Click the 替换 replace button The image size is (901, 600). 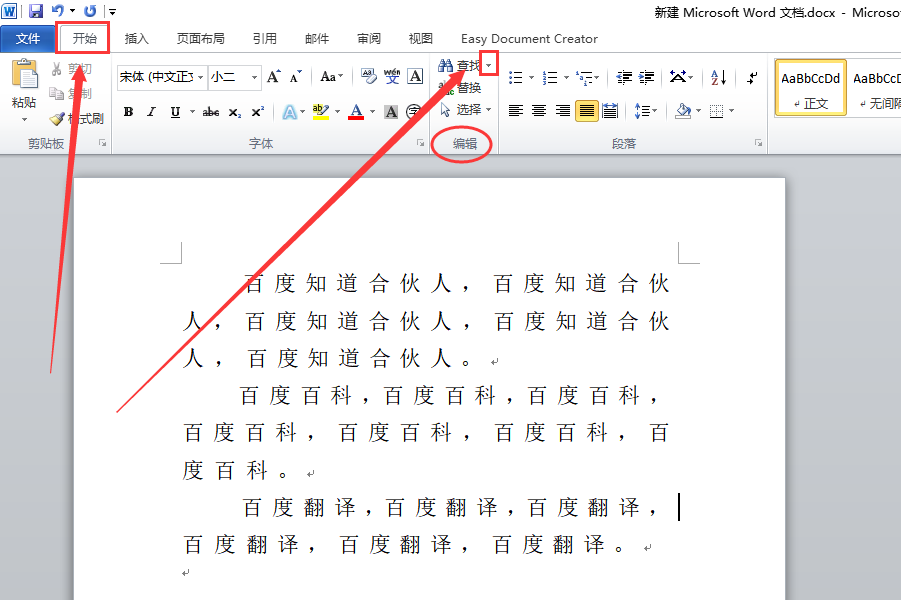click(x=460, y=88)
